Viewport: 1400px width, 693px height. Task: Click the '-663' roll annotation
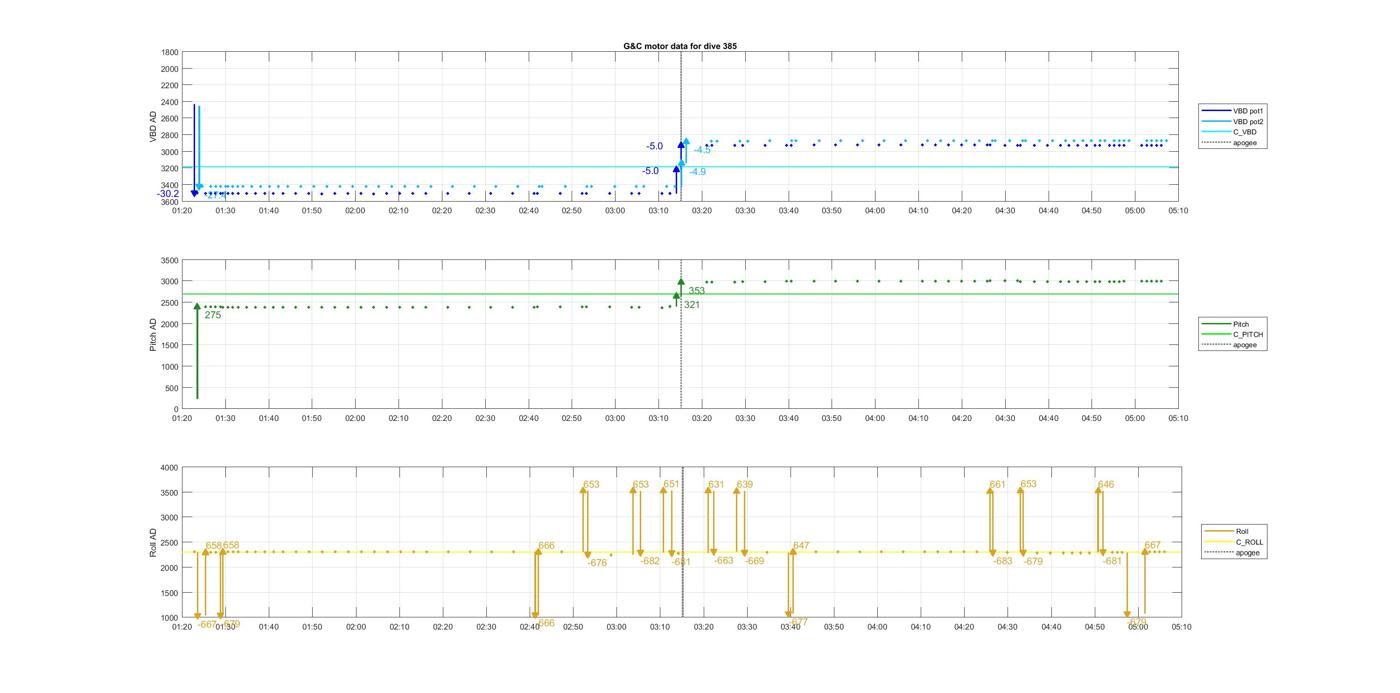[x=723, y=561]
